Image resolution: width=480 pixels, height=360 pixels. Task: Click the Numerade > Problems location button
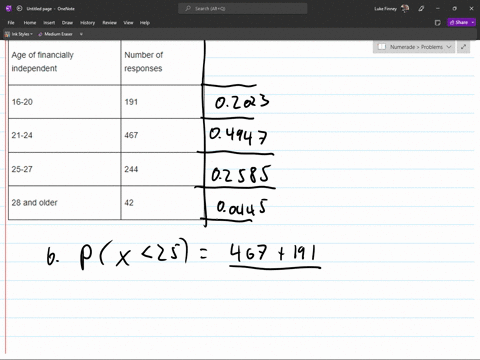414,47
